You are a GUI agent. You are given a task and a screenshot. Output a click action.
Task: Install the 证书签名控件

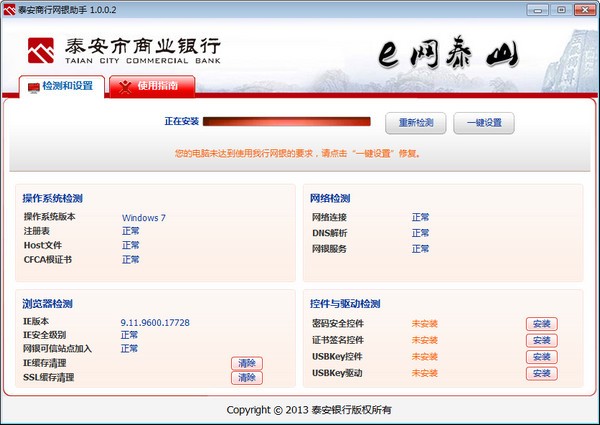click(541, 340)
